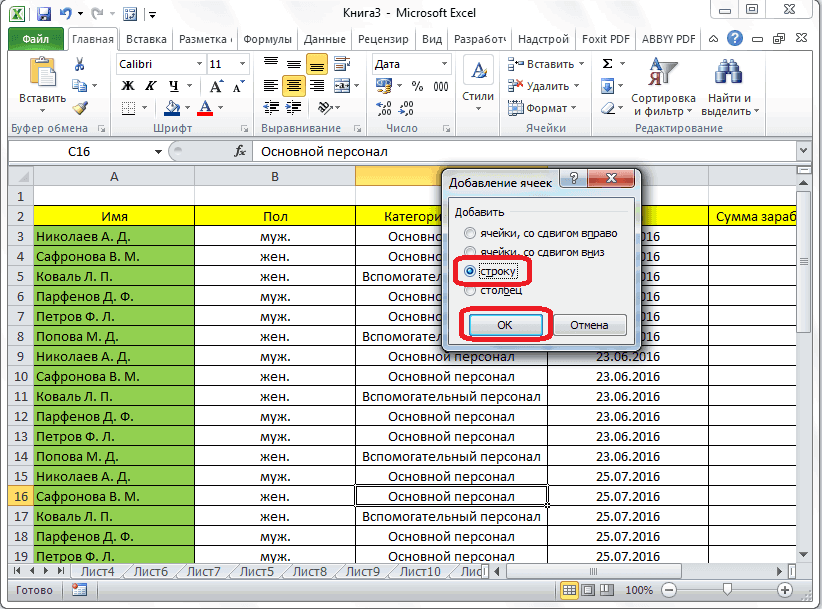Select the Format Painter brush icon
The width and height of the screenshot is (822, 609).
pos(80,108)
